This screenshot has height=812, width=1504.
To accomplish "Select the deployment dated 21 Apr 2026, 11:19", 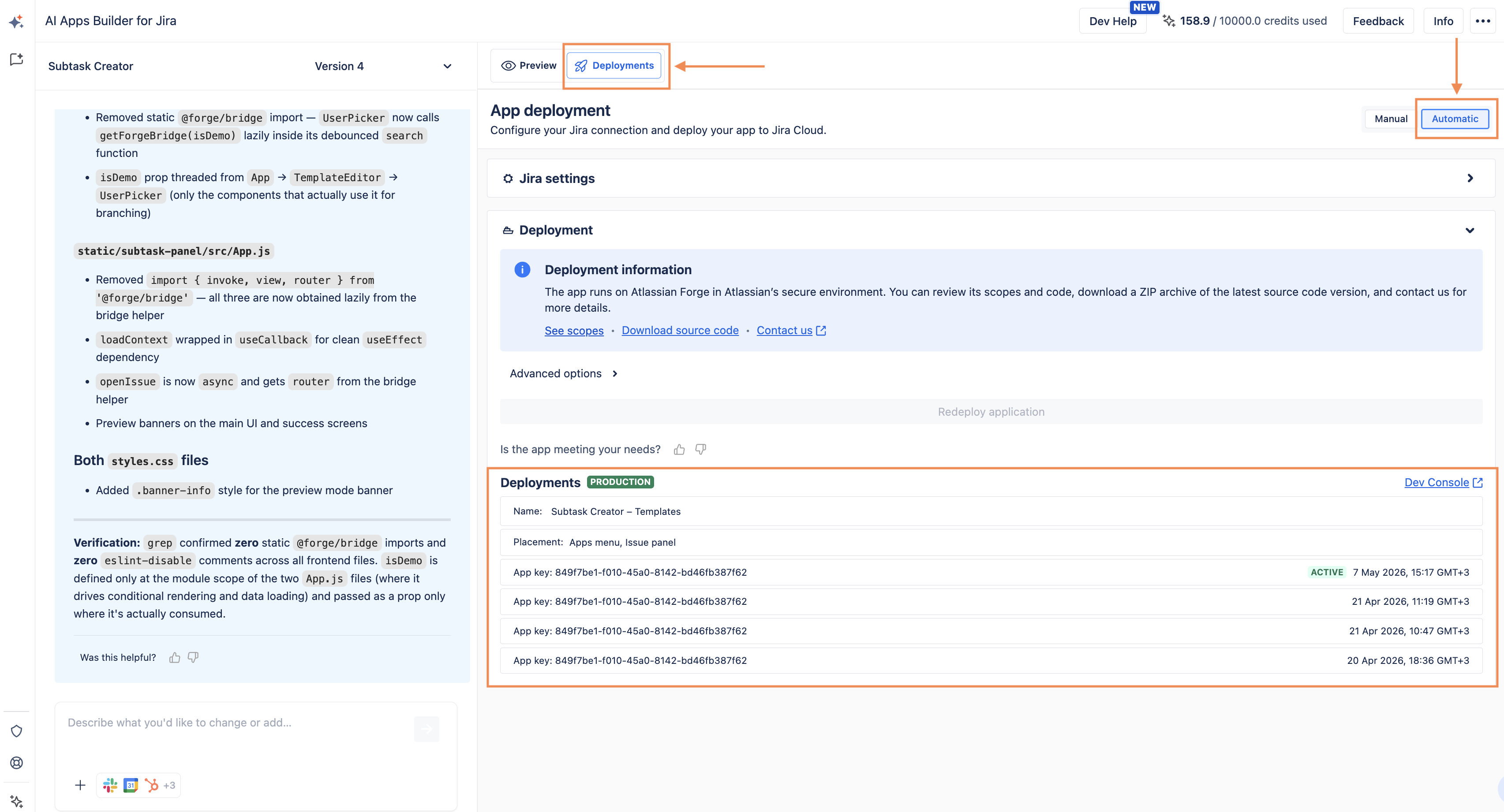I will pos(991,601).
